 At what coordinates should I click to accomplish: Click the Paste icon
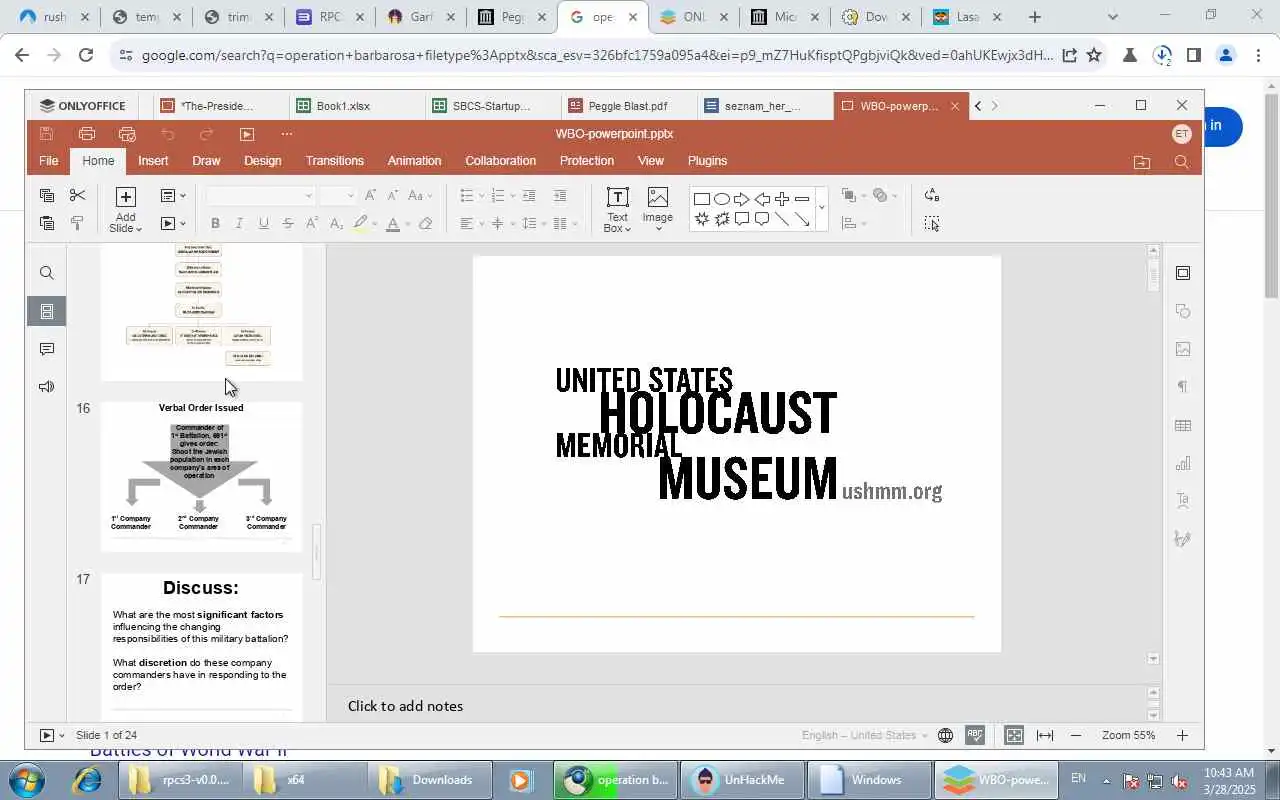pyautogui.click(x=47, y=223)
